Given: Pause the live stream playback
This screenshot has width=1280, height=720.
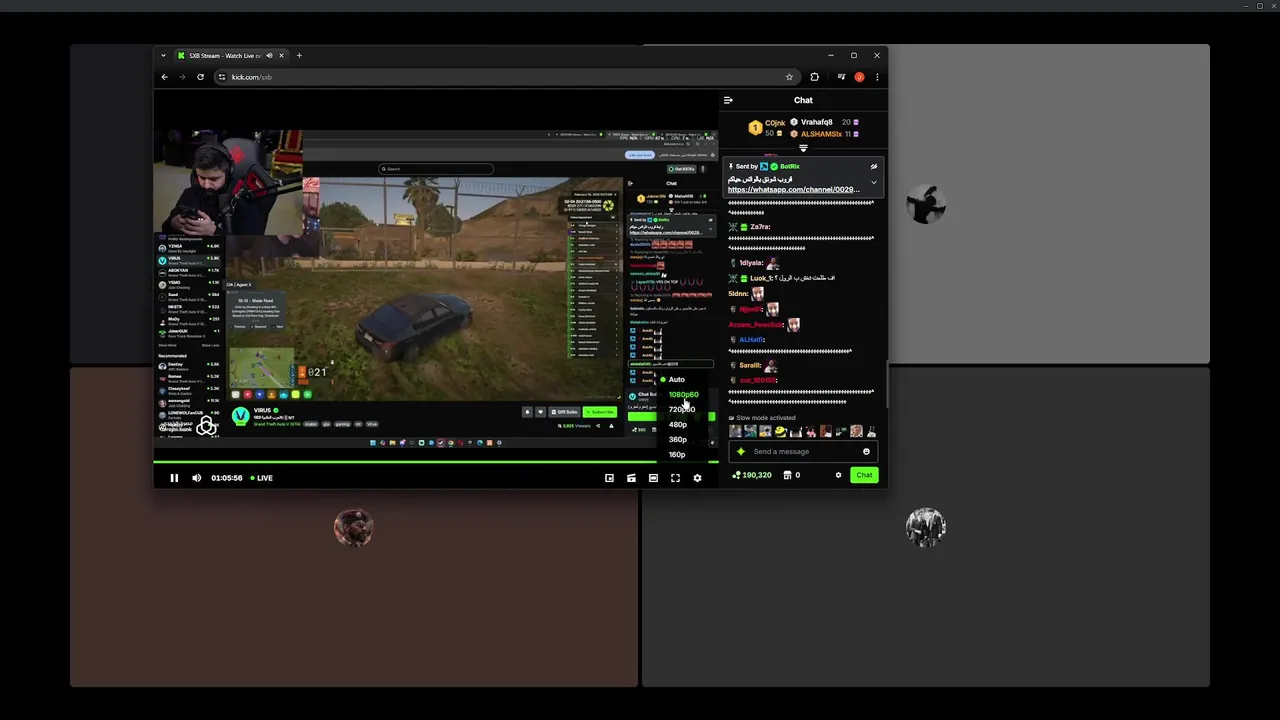Looking at the screenshot, I should [174, 478].
